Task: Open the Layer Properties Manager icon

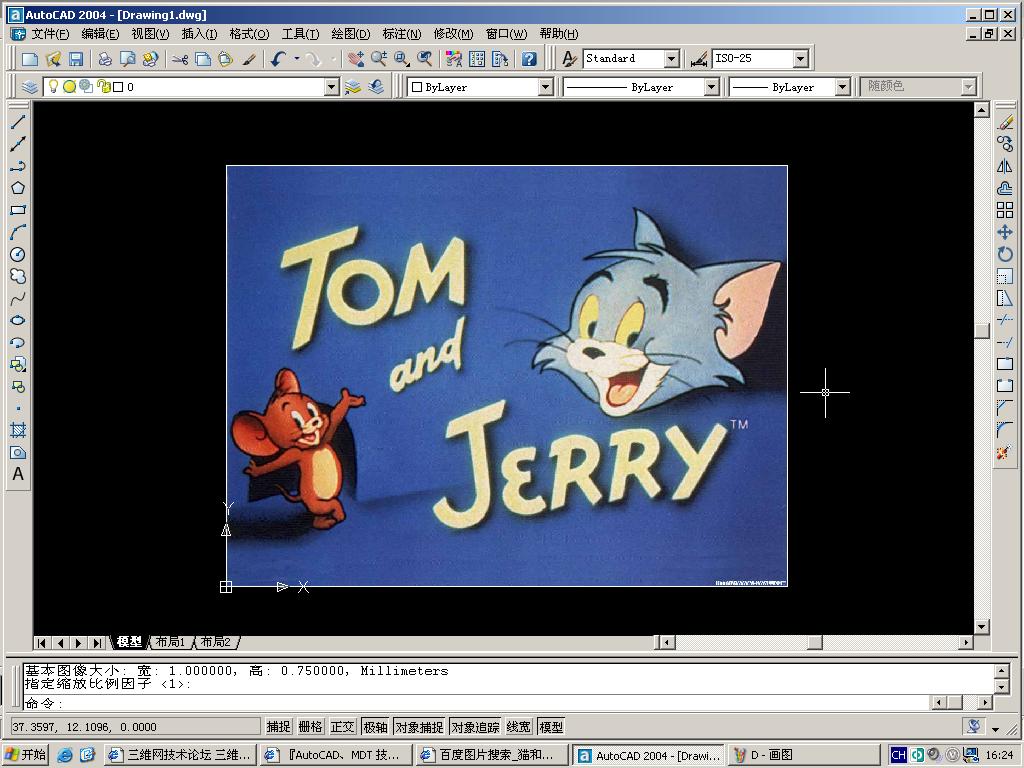Action: [x=29, y=87]
